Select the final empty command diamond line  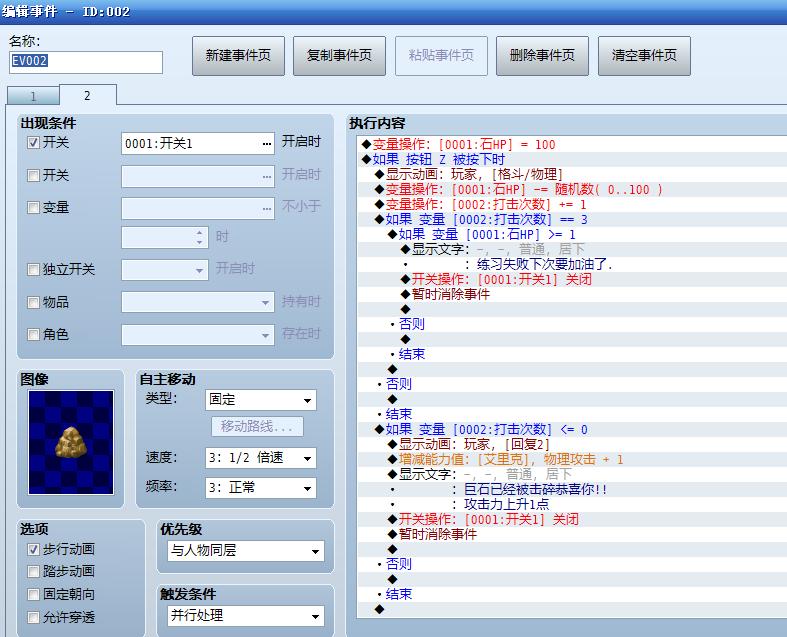[572, 609]
